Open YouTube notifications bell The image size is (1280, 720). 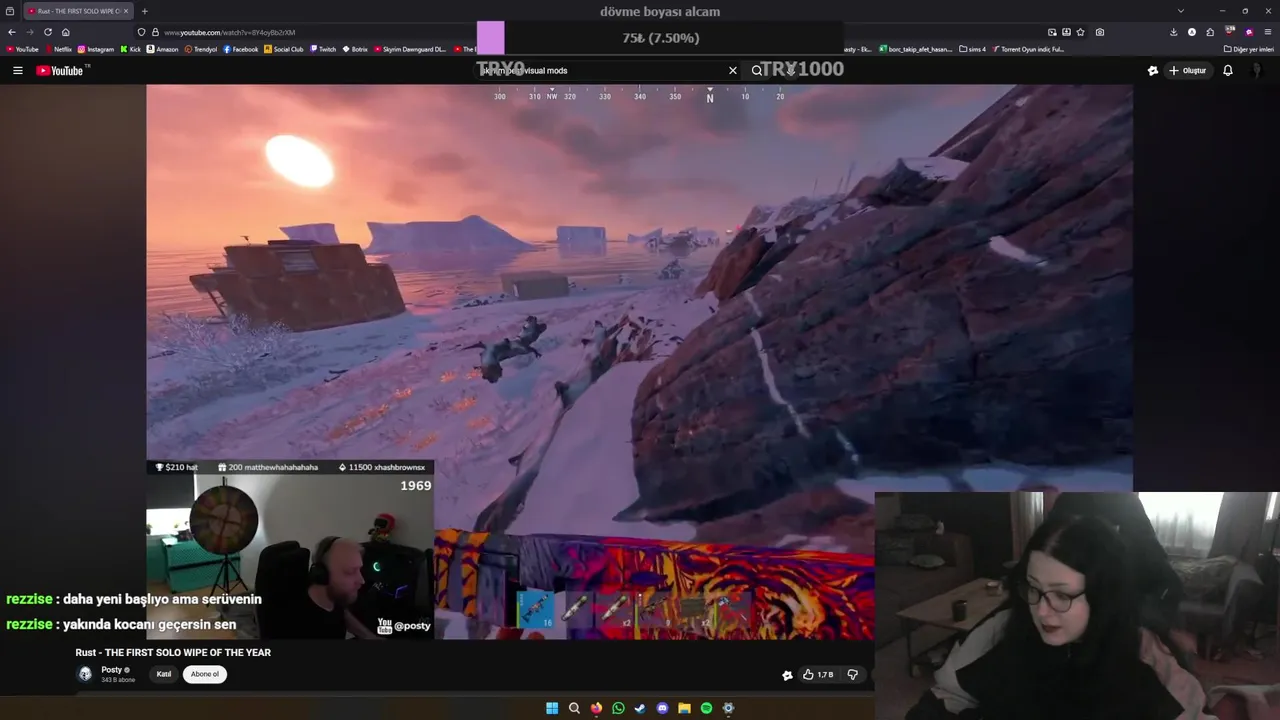pyautogui.click(x=1228, y=70)
